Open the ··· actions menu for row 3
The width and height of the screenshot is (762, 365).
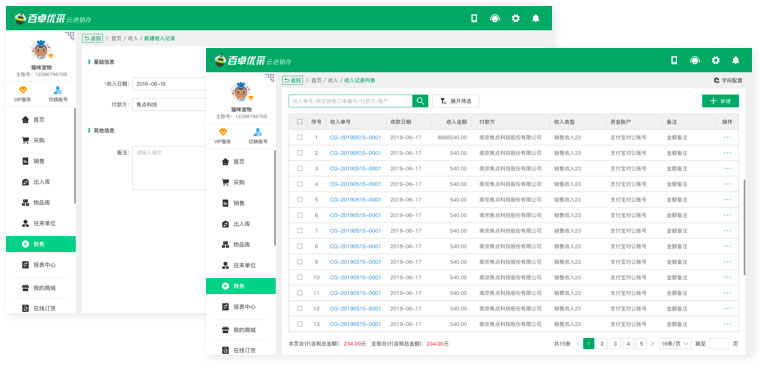click(x=727, y=169)
